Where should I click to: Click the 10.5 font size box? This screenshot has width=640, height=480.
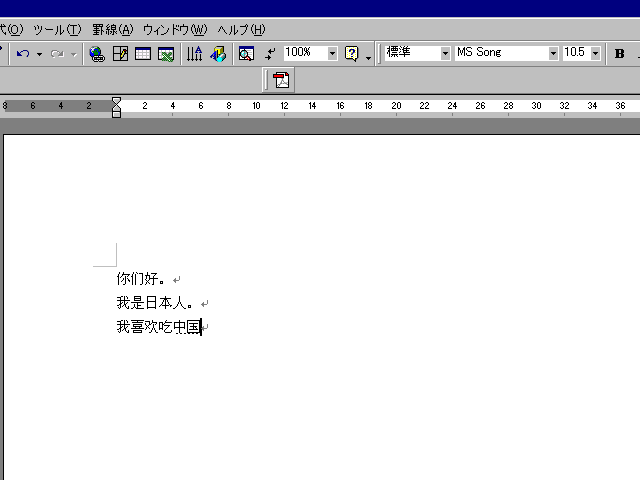coord(576,53)
